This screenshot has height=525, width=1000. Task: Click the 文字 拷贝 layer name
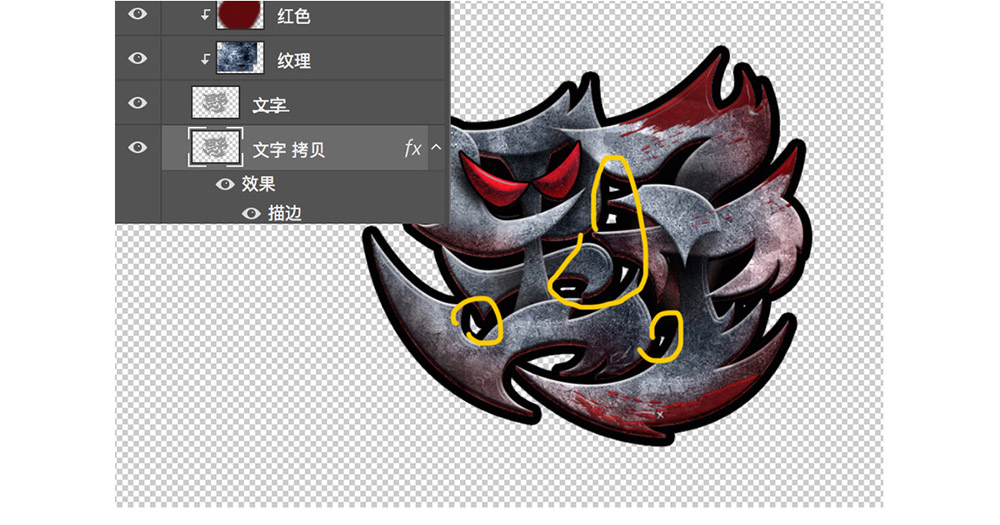(289, 150)
